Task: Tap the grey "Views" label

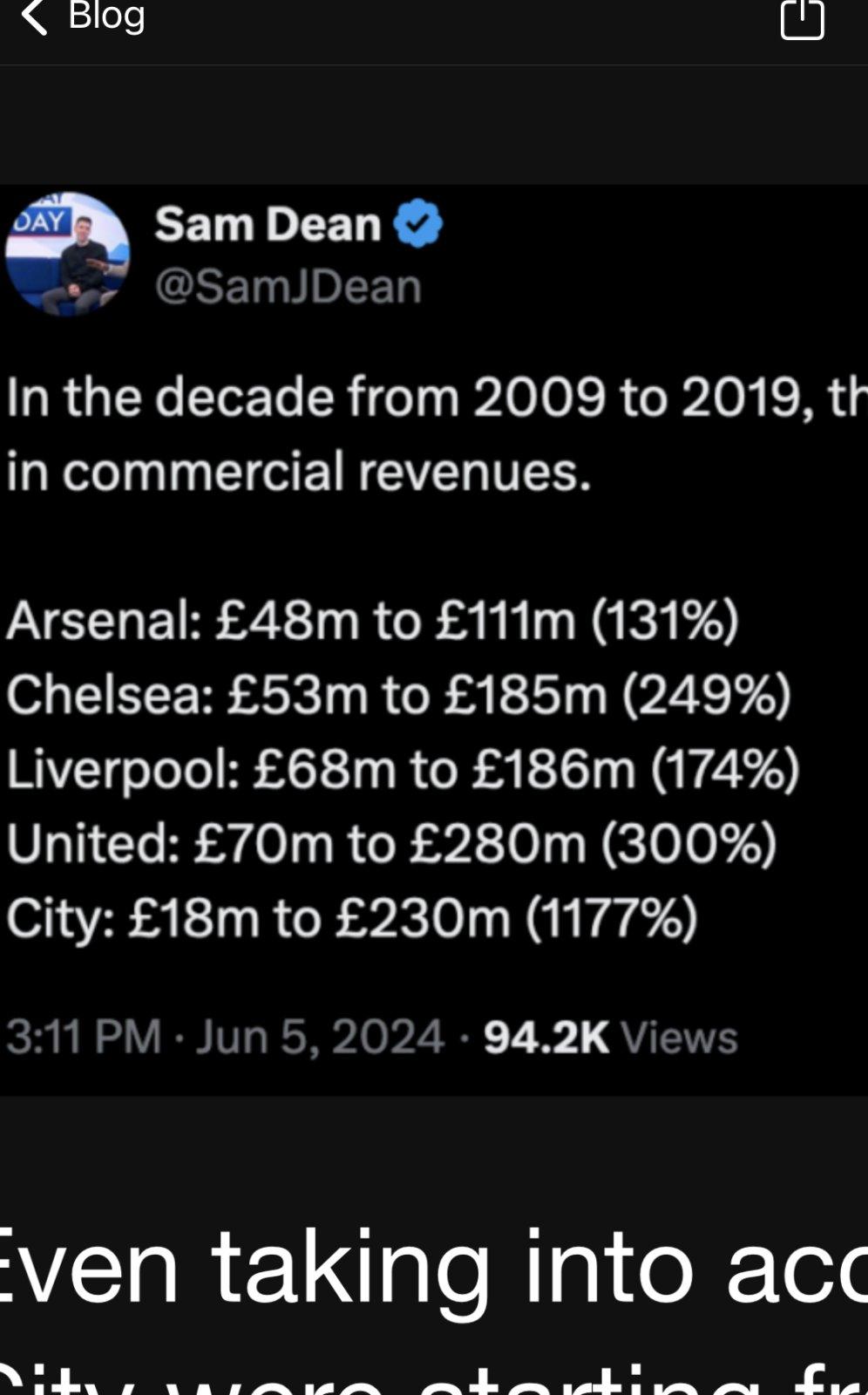Action: click(x=679, y=1038)
